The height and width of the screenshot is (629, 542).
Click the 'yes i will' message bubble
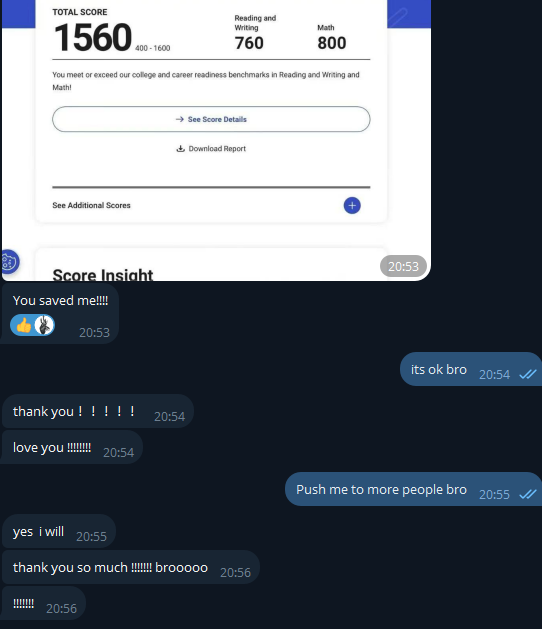59,532
